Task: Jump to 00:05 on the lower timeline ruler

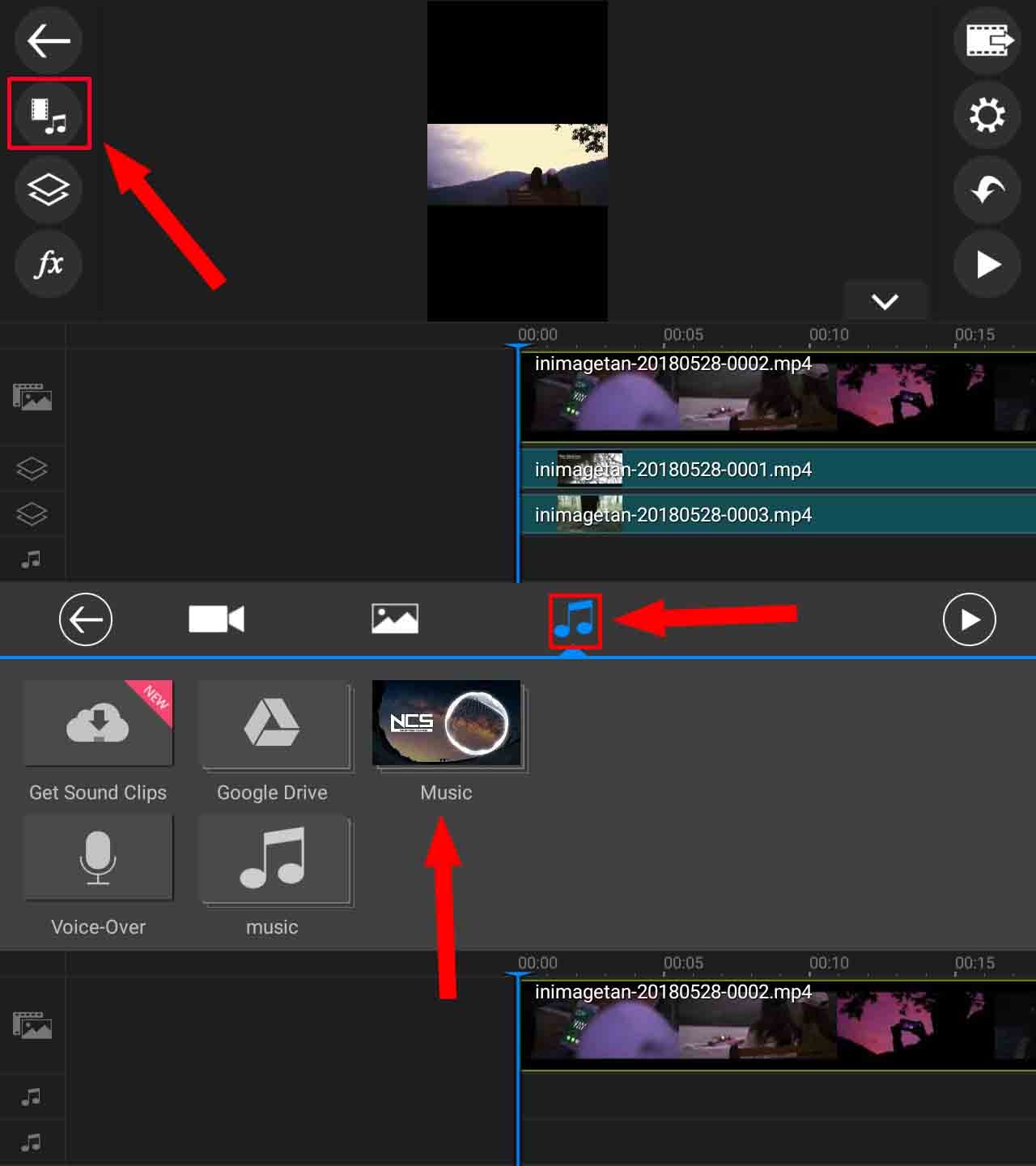Action: click(683, 963)
